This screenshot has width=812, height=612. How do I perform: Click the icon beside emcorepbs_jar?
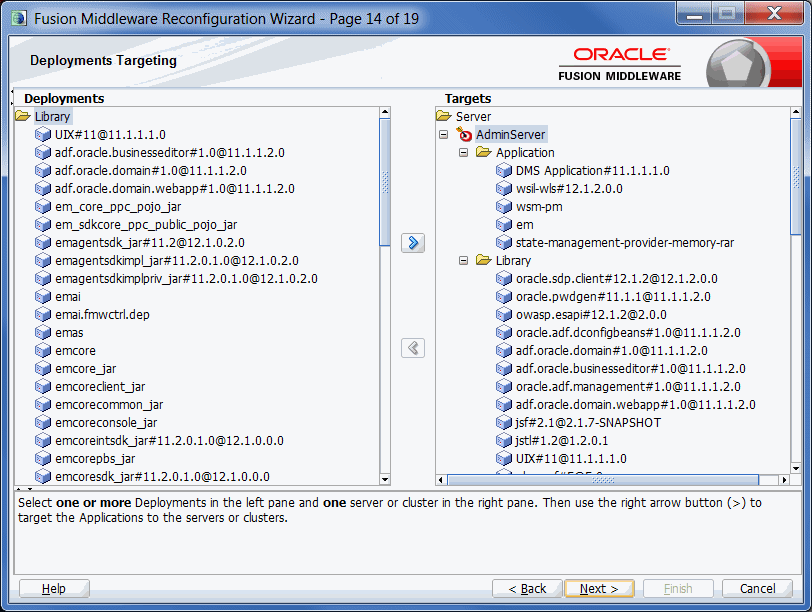coord(42,458)
